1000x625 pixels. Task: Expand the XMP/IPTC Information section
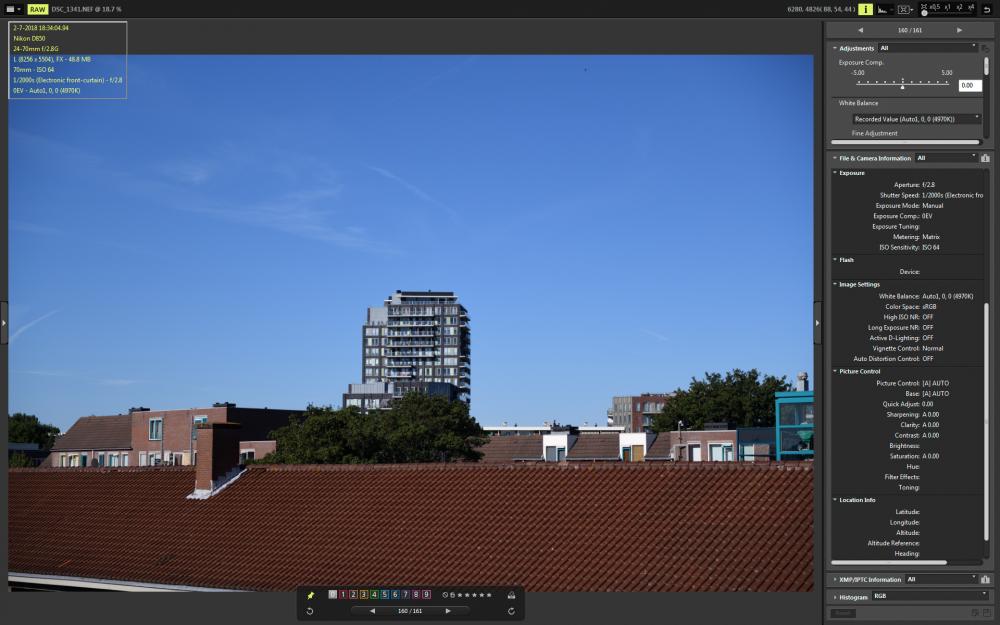coord(835,580)
